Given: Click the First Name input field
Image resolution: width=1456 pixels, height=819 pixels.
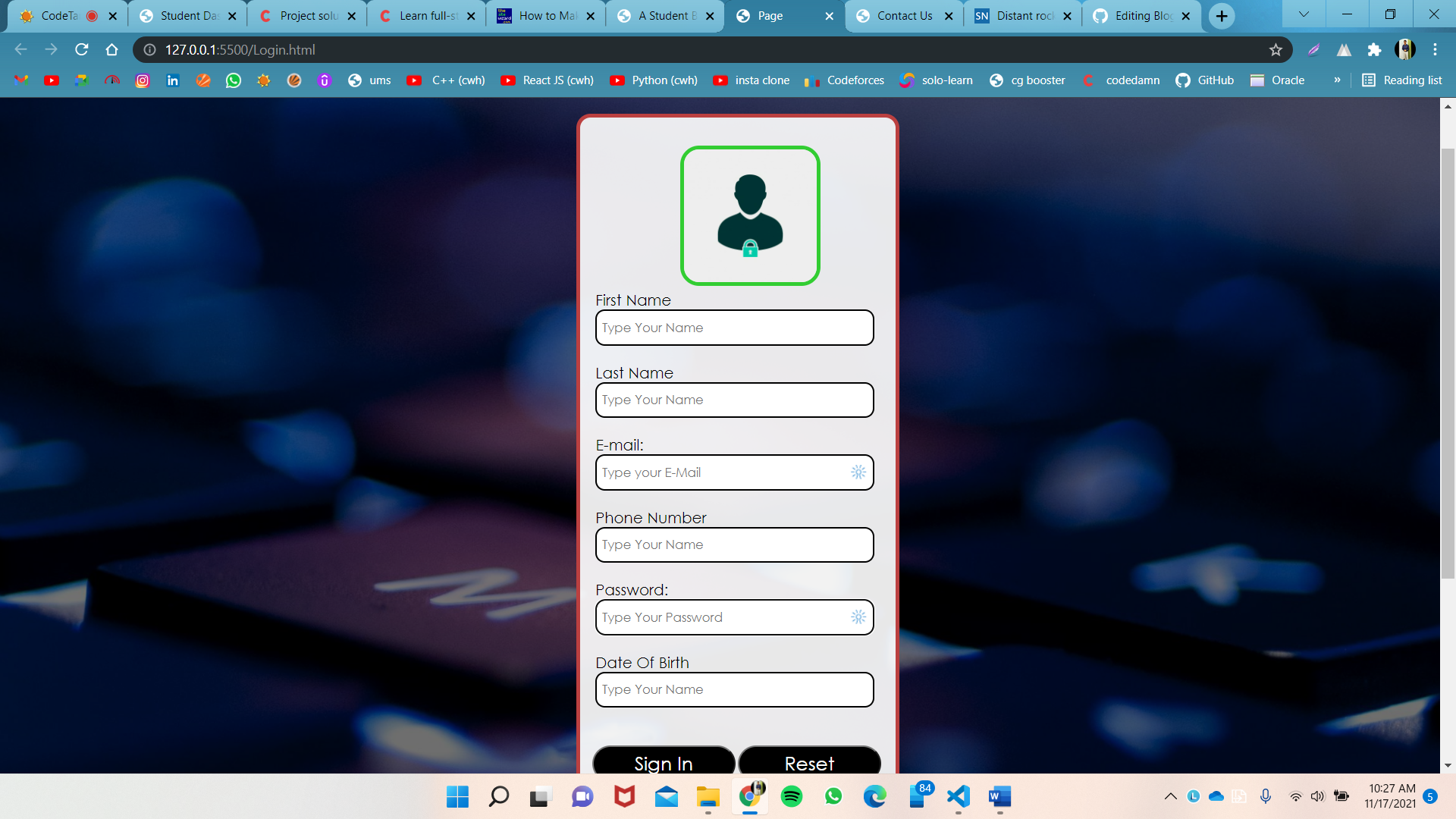Looking at the screenshot, I should (x=734, y=328).
